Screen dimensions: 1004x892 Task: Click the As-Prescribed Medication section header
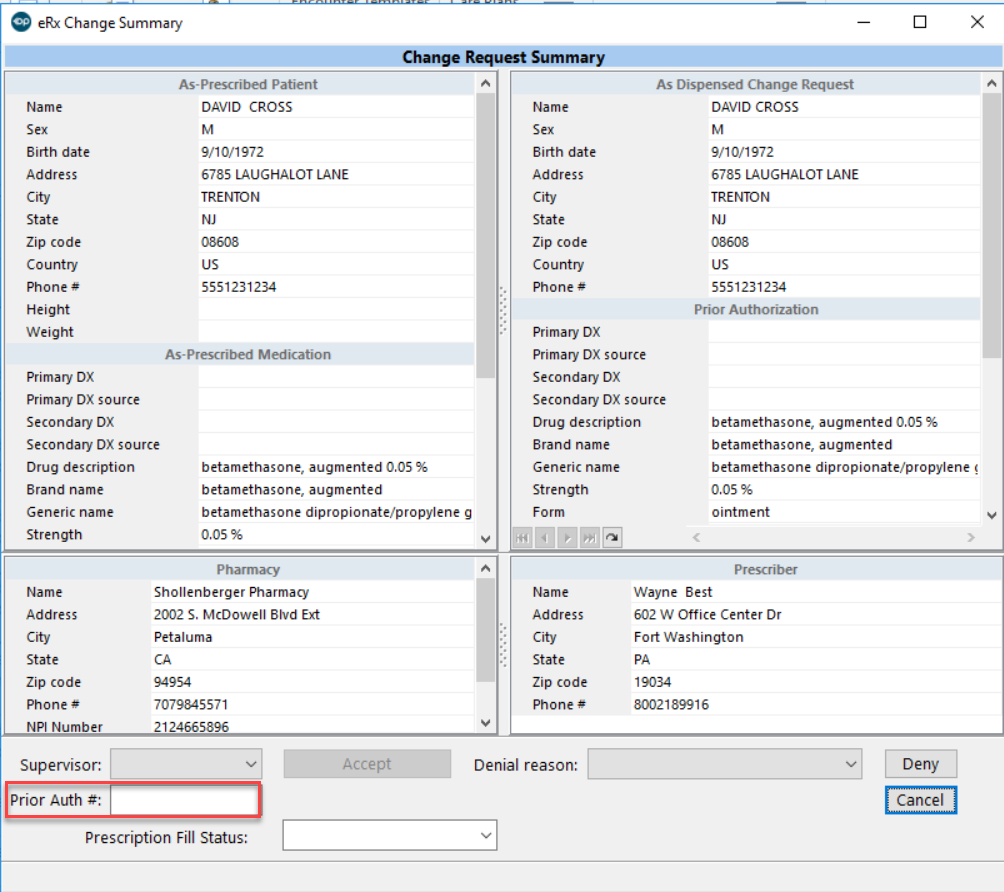241,355
